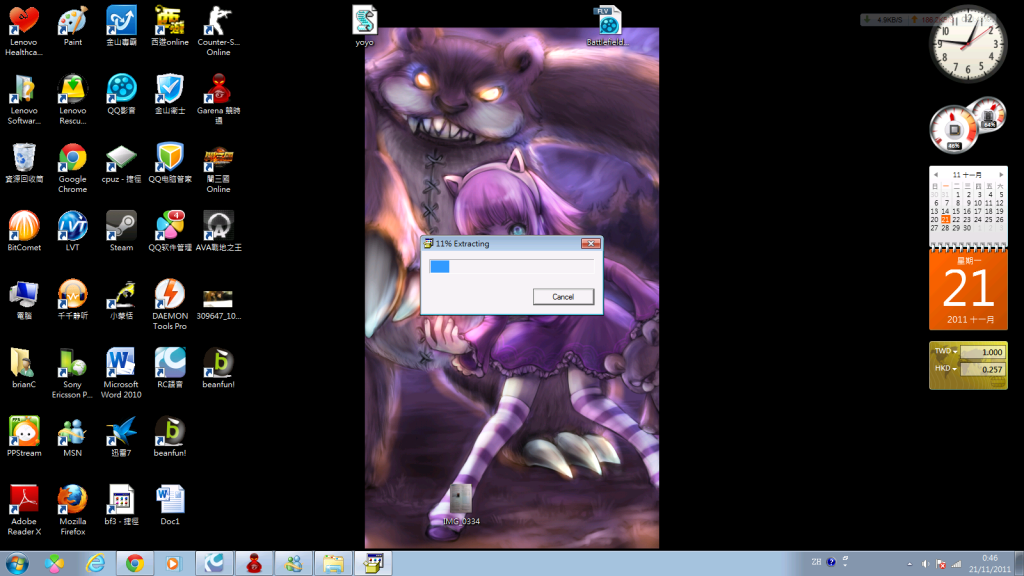Select the QQ软件管理 desktop icon
The height and width of the screenshot is (576, 1024).
pyautogui.click(x=170, y=232)
